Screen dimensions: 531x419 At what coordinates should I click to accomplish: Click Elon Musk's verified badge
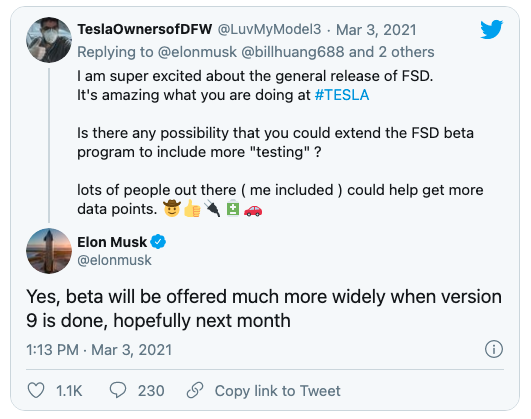(x=158, y=242)
